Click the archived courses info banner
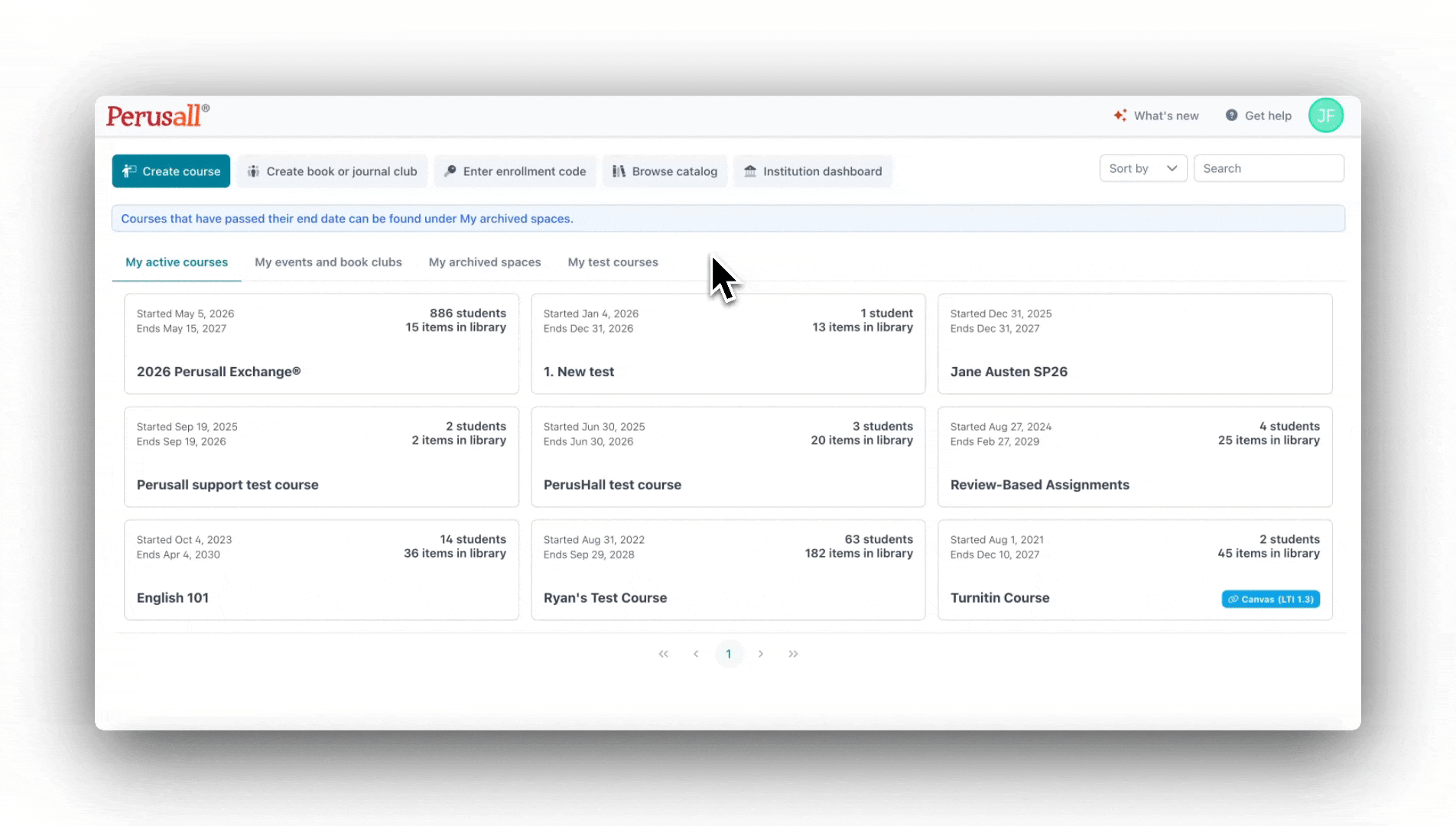The image size is (1456, 826). click(728, 219)
